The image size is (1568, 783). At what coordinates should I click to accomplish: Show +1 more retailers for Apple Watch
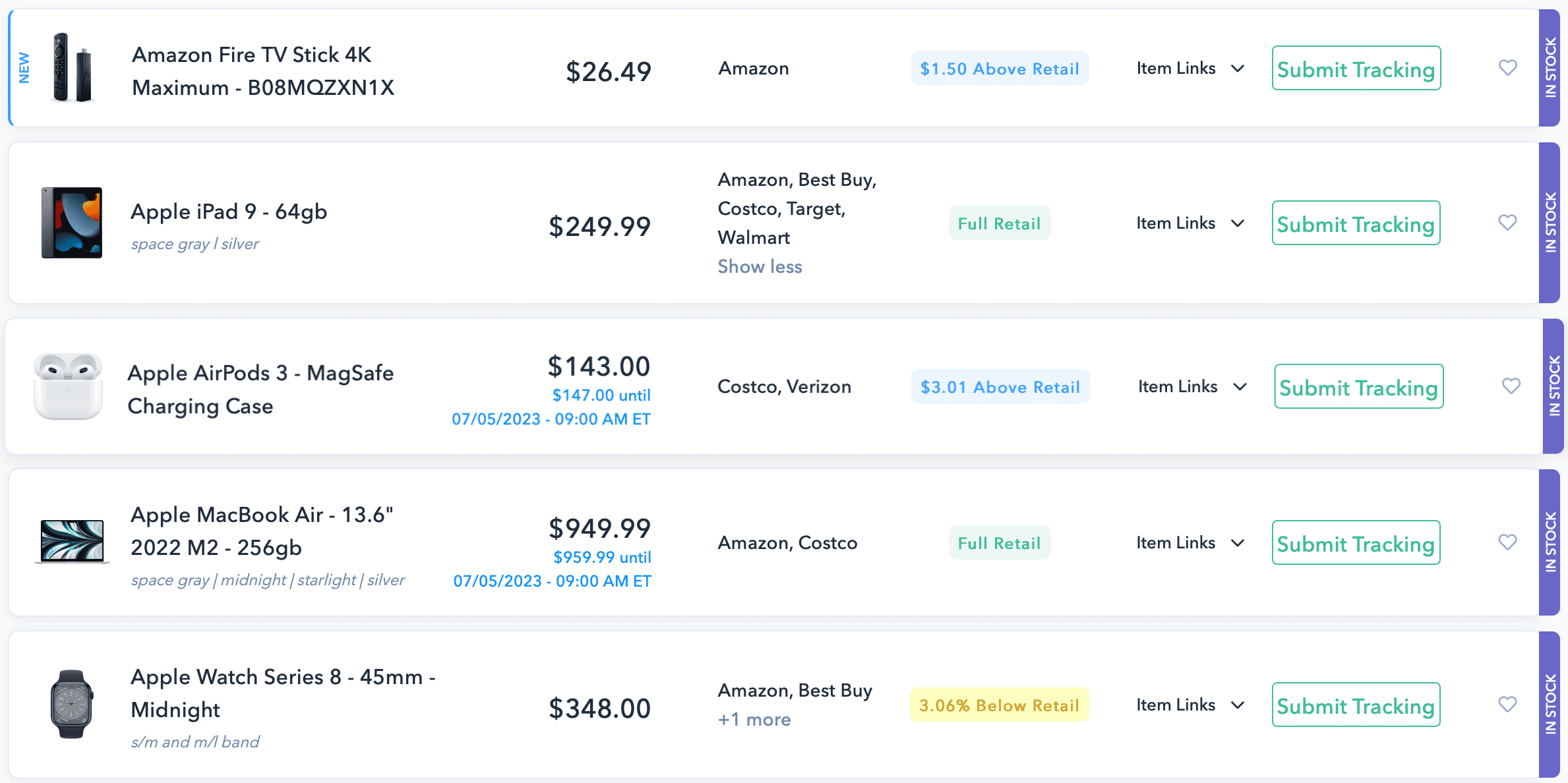tap(754, 719)
